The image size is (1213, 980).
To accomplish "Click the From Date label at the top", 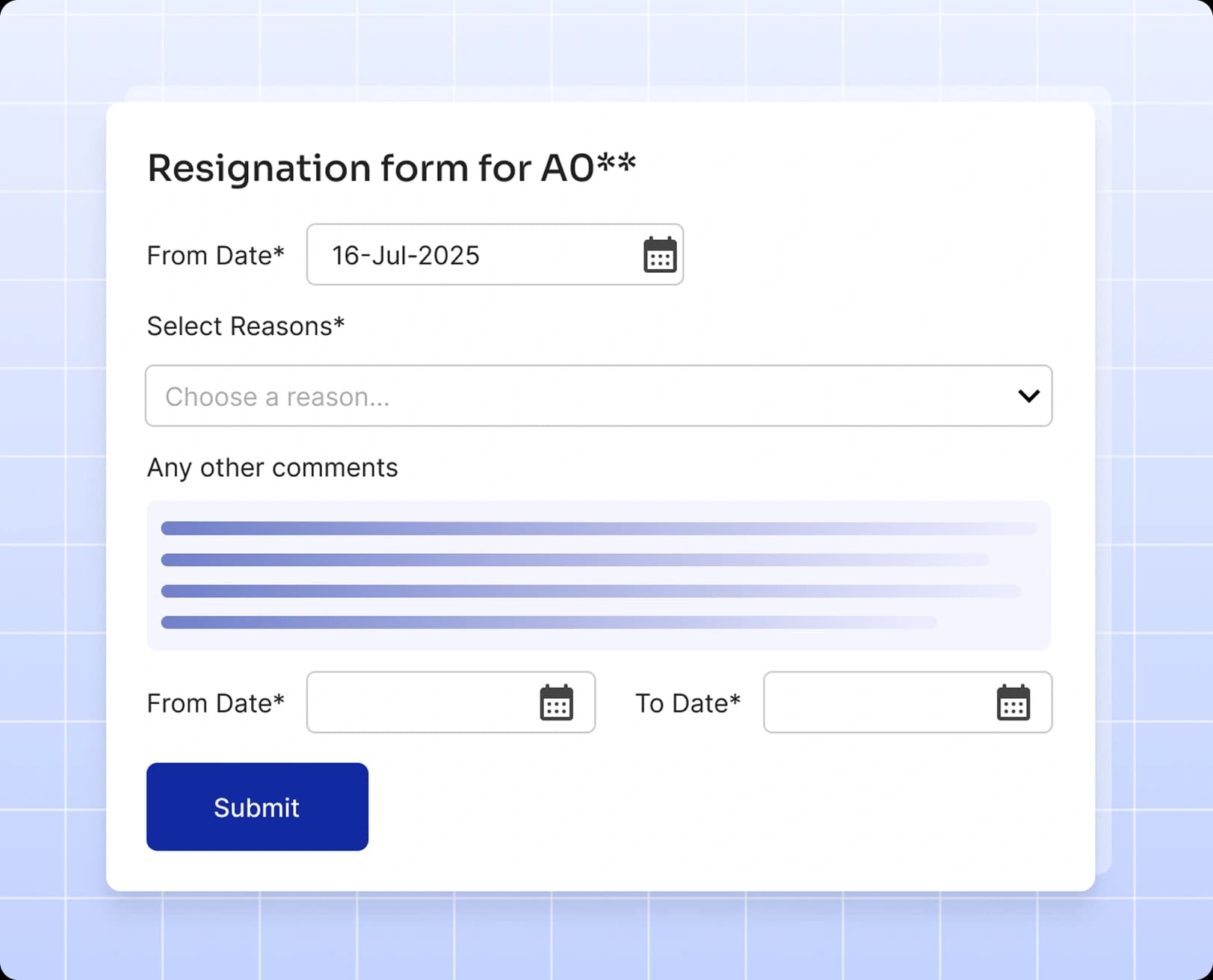I will (215, 255).
